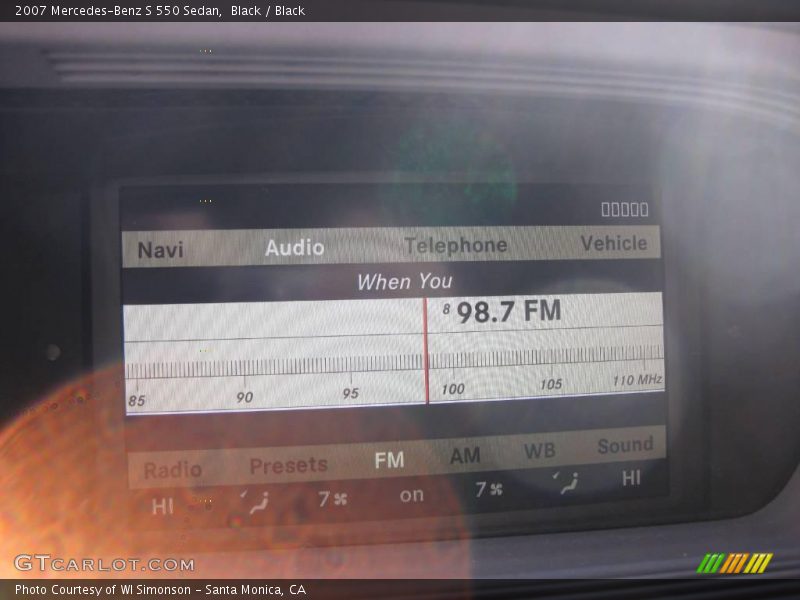Switch to the AM band
800x600 pixels.
click(x=465, y=455)
